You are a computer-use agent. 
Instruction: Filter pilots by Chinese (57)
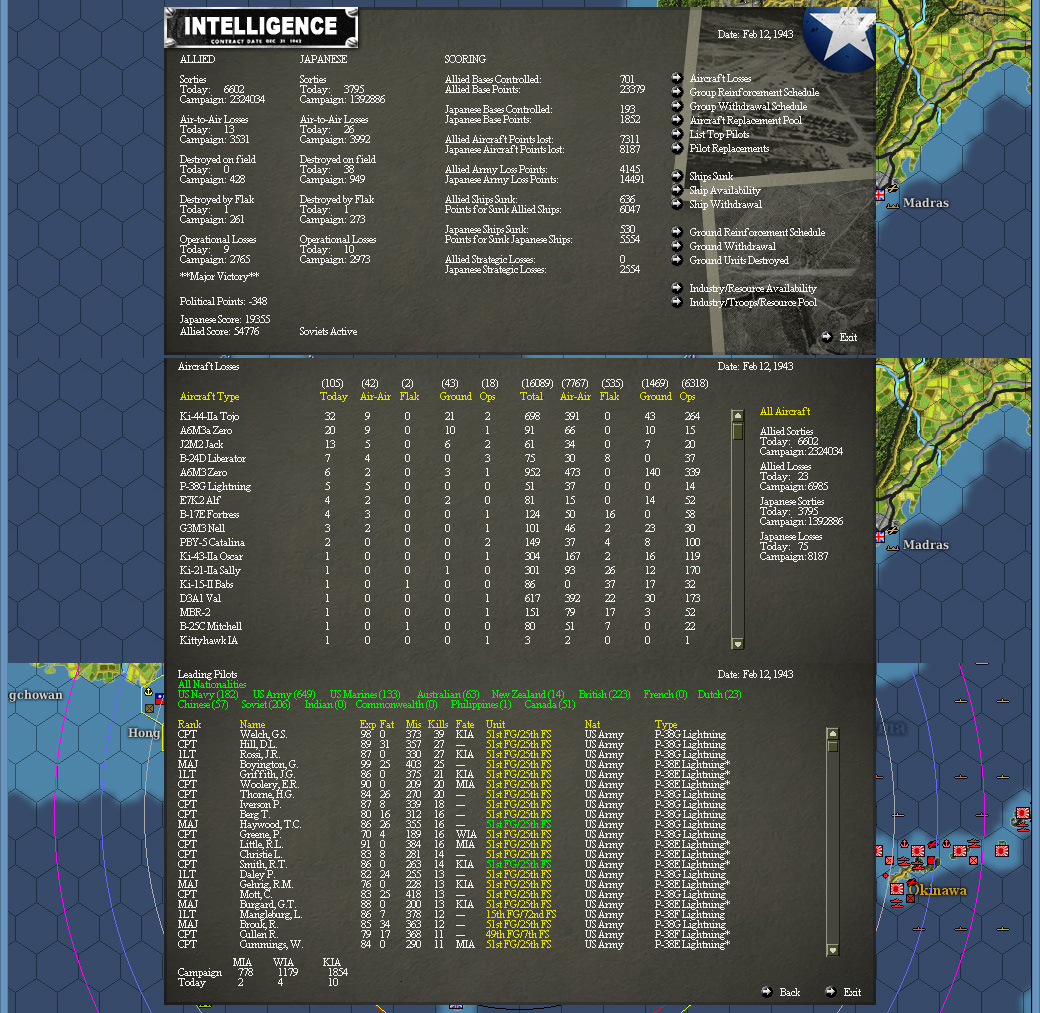[202, 704]
